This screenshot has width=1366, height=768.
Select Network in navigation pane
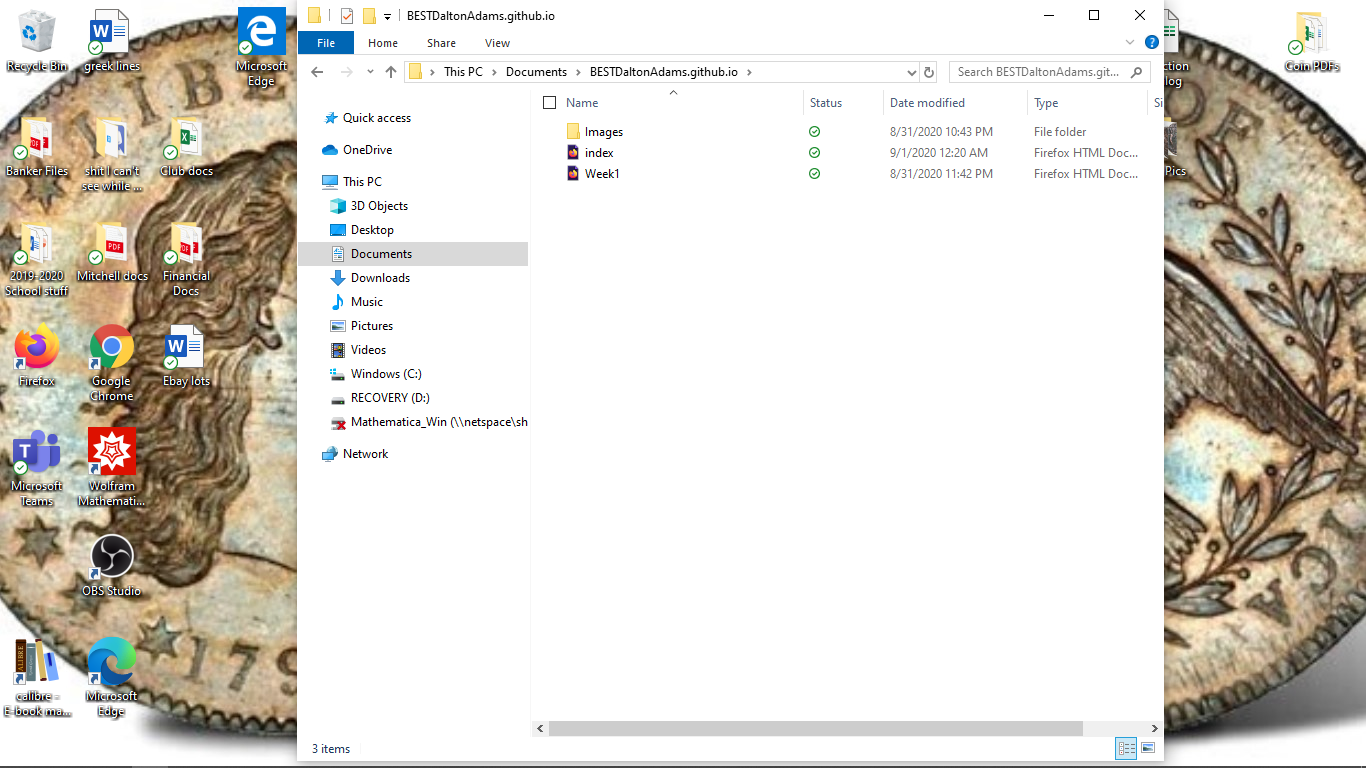point(365,454)
